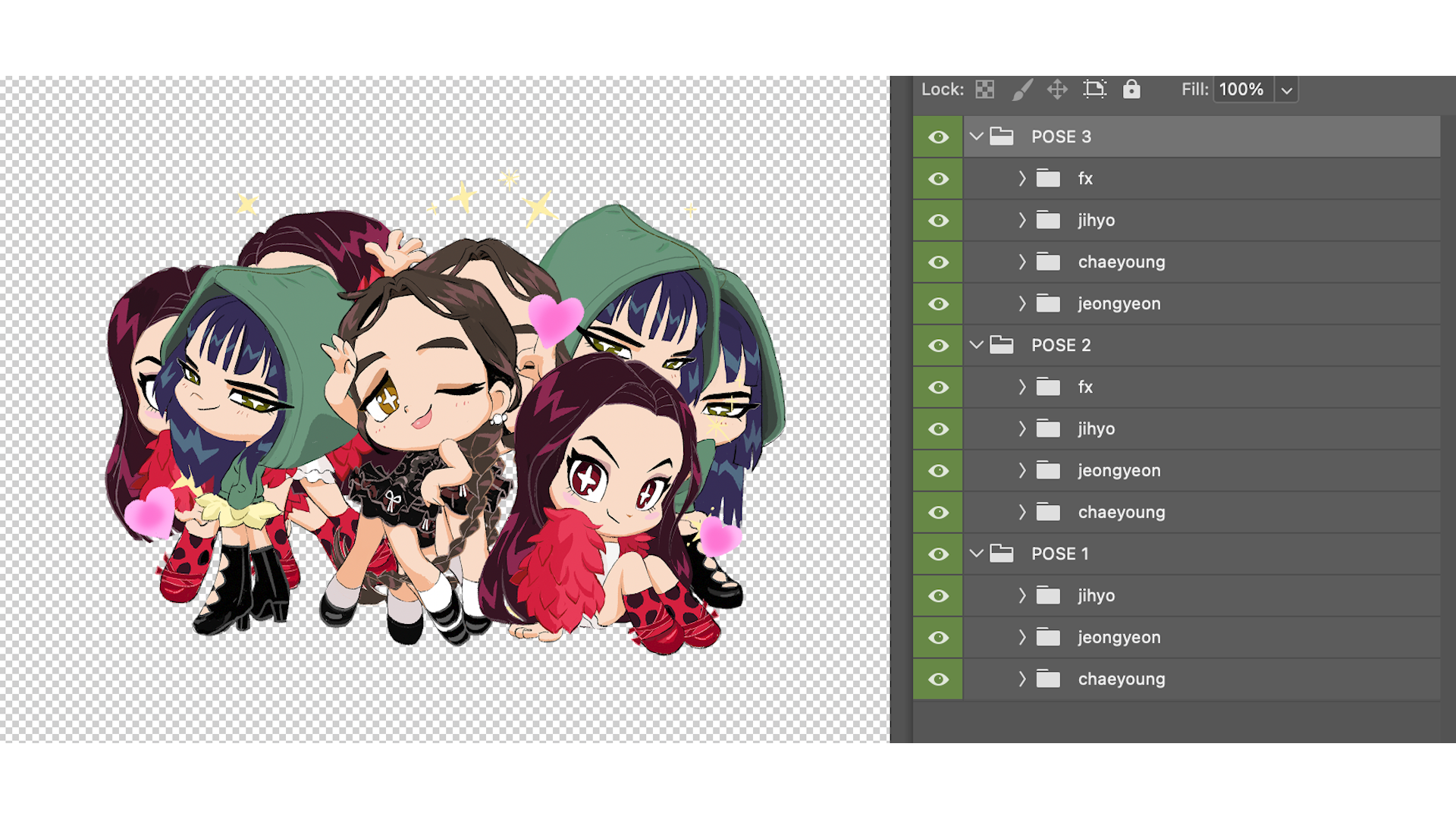Viewport: 1456px width, 819px height.
Task: Select the POSE 3 layer name
Action: (x=1061, y=136)
